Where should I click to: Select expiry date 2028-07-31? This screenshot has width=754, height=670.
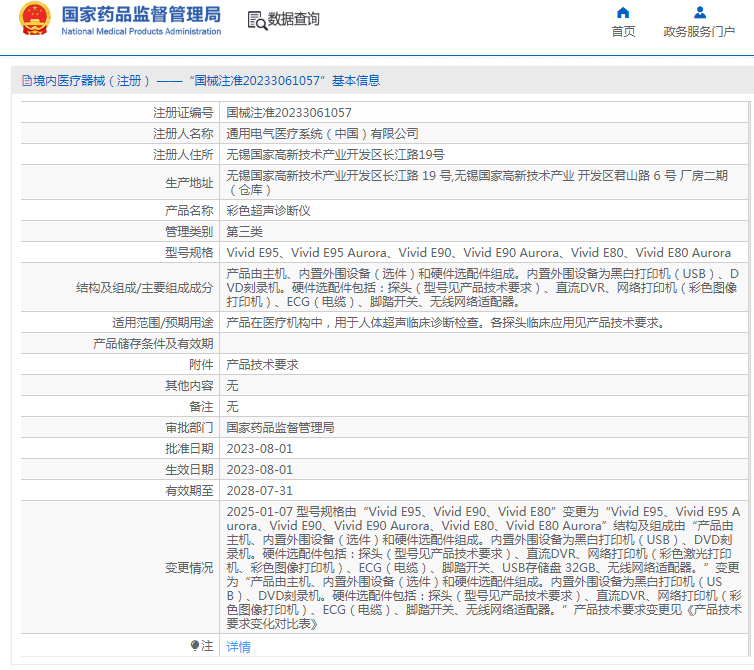tap(260, 491)
